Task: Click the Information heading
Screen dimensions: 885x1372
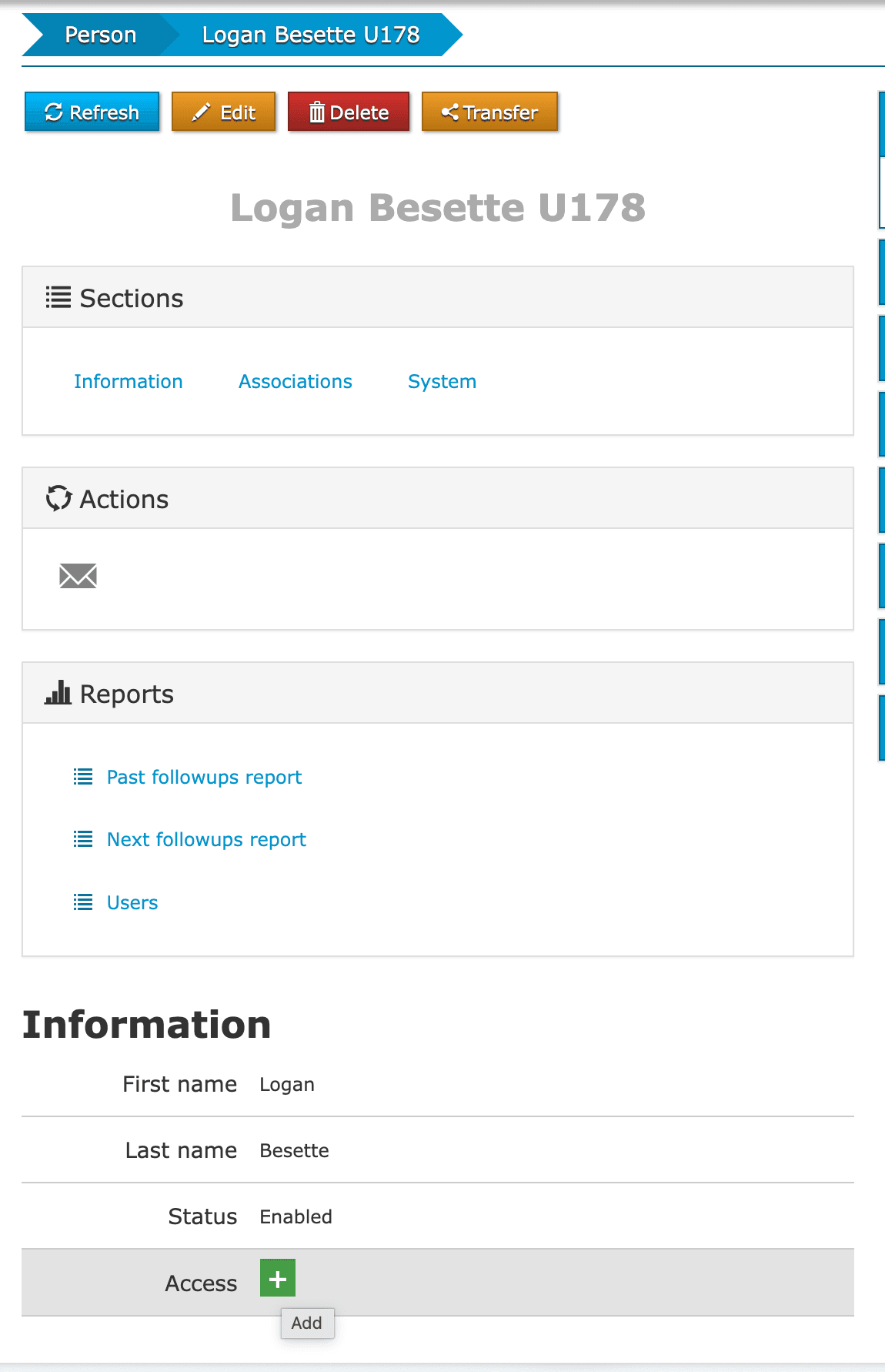Action: pos(146,1026)
